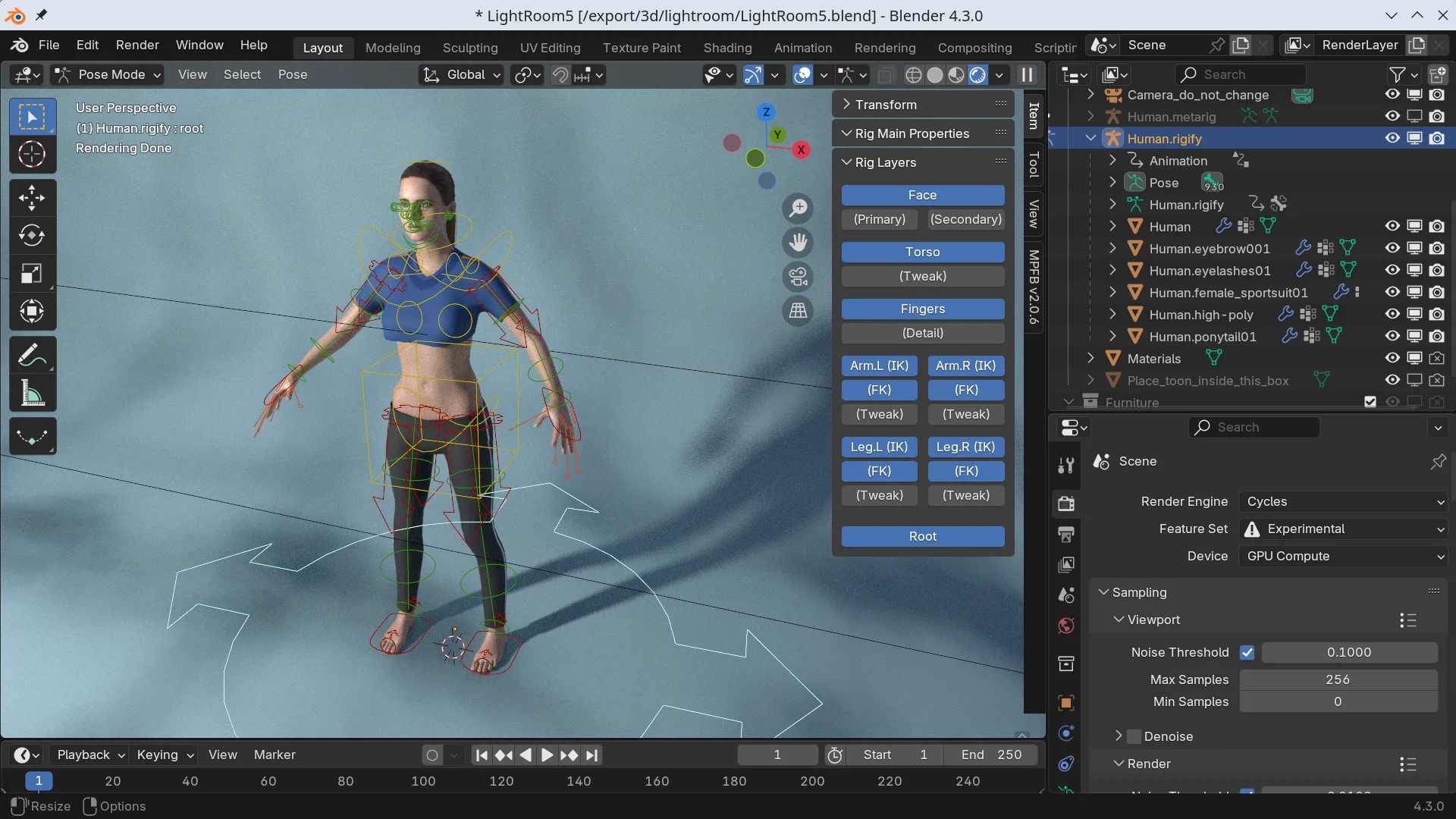Activate the Measure tool

(32, 393)
